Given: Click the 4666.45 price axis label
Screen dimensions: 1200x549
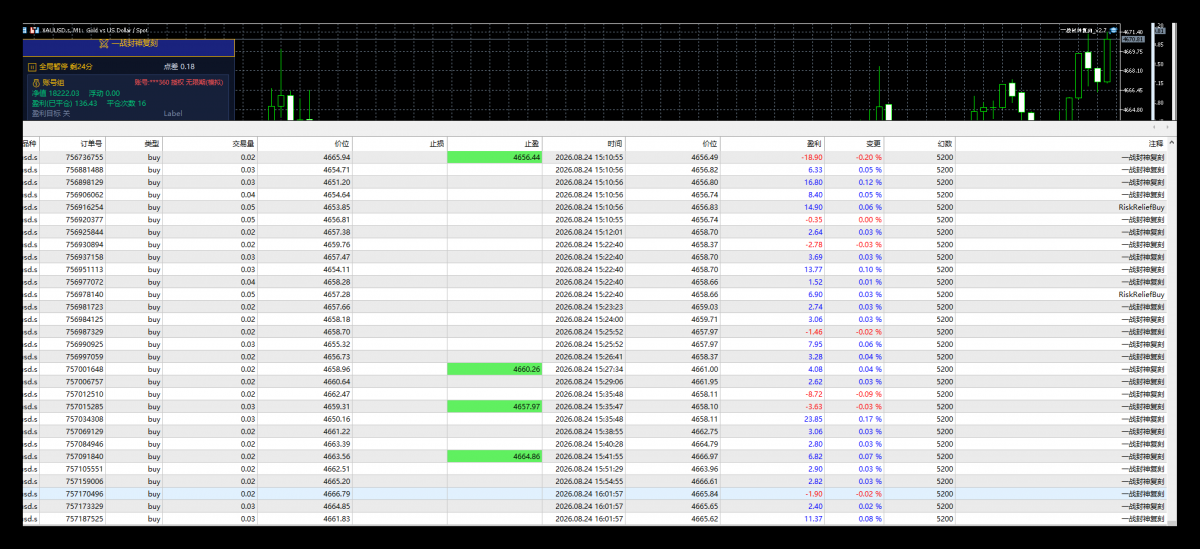Looking at the screenshot, I should (x=1133, y=90).
